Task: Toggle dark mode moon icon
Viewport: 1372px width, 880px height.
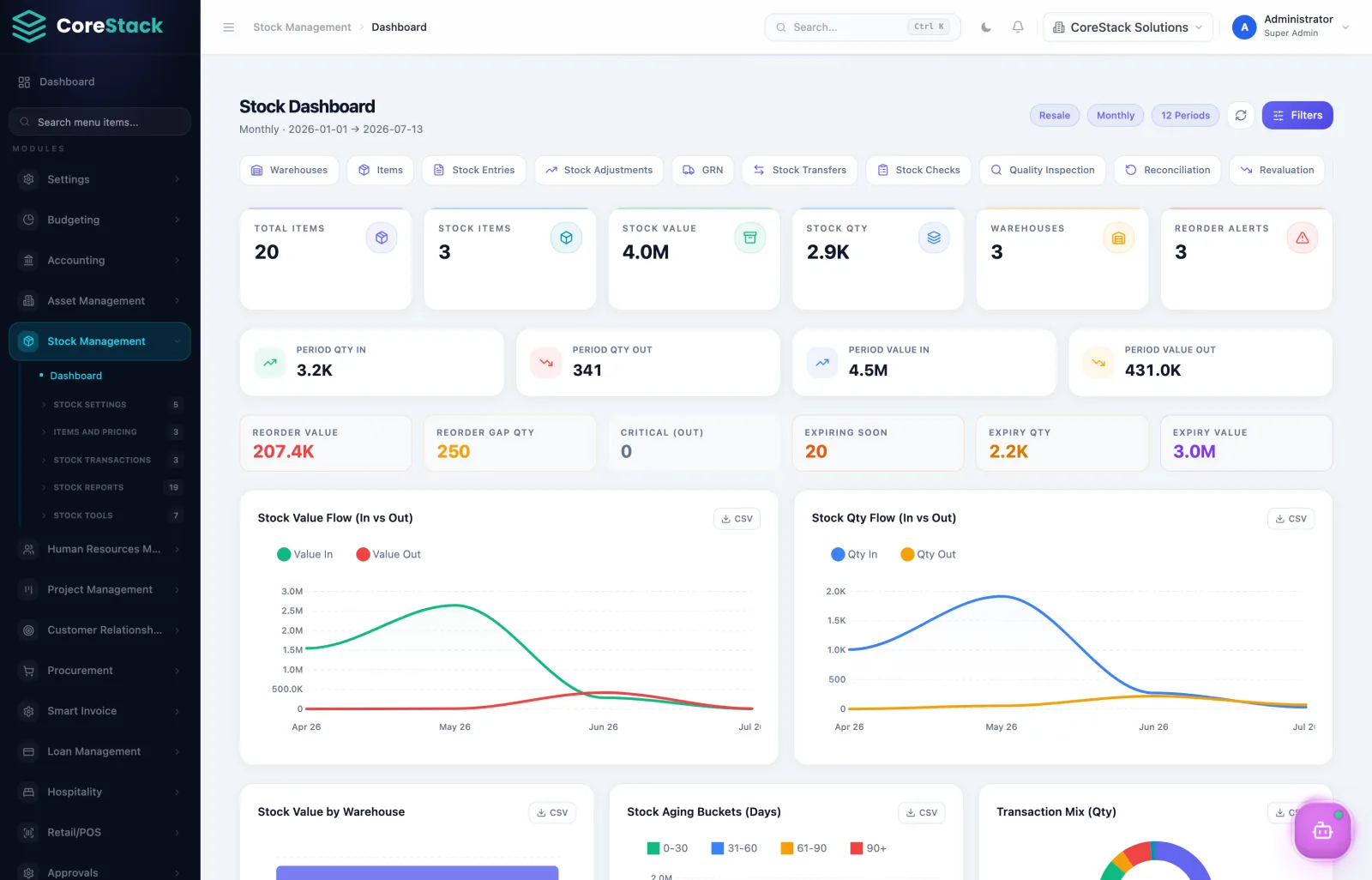Action: tap(986, 27)
